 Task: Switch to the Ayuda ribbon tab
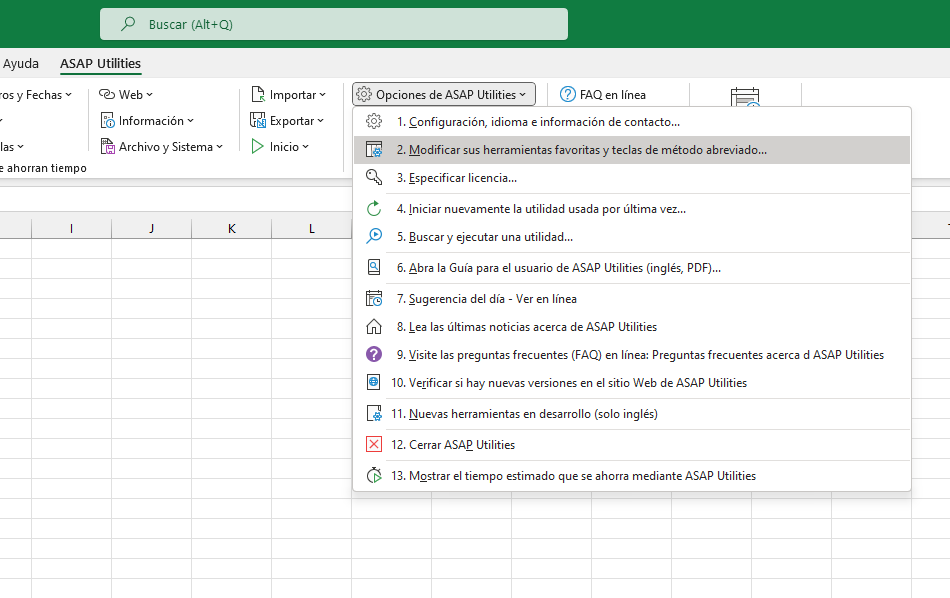coord(21,64)
